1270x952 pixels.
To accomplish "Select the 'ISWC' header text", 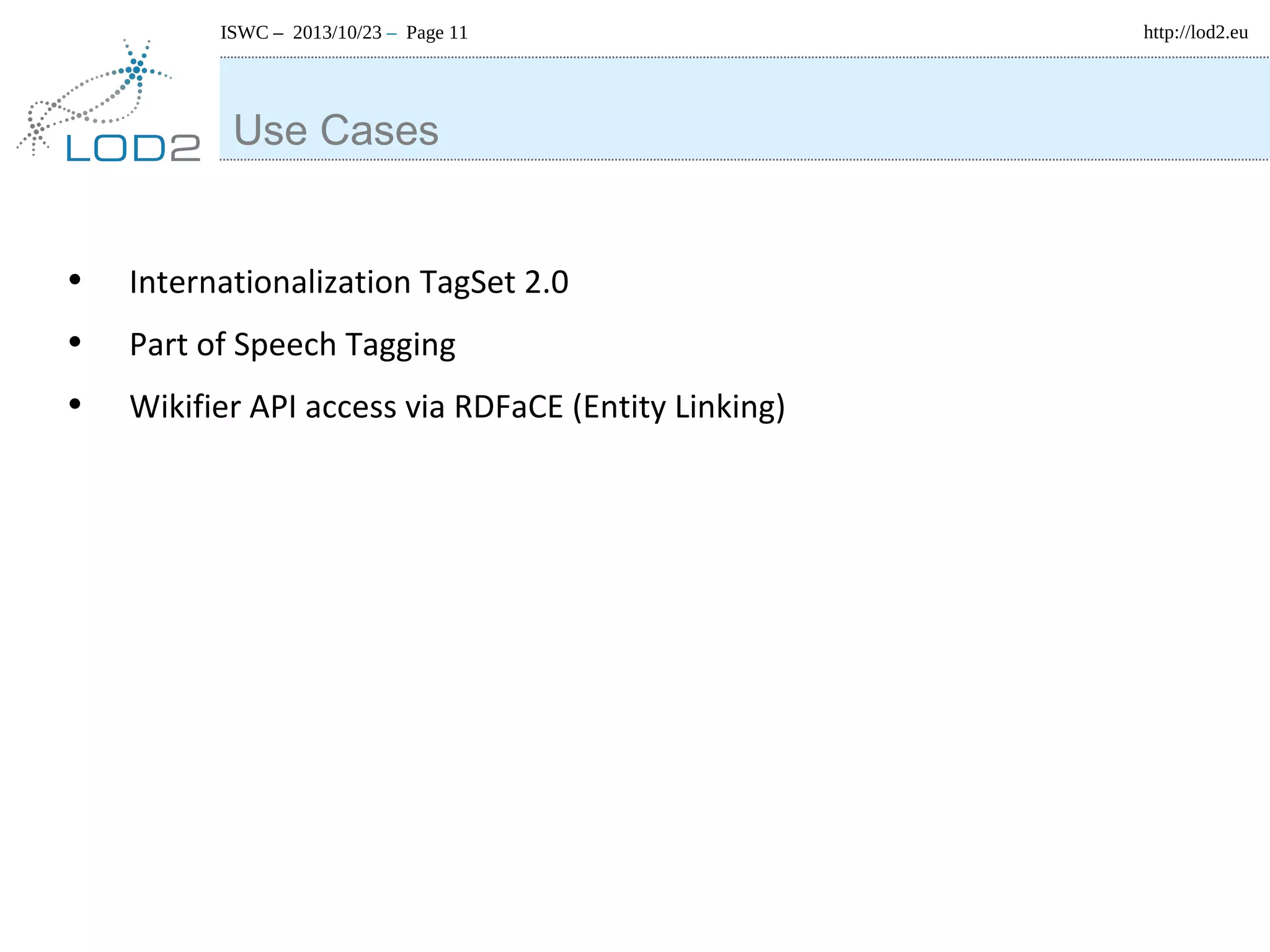I will (244, 33).
